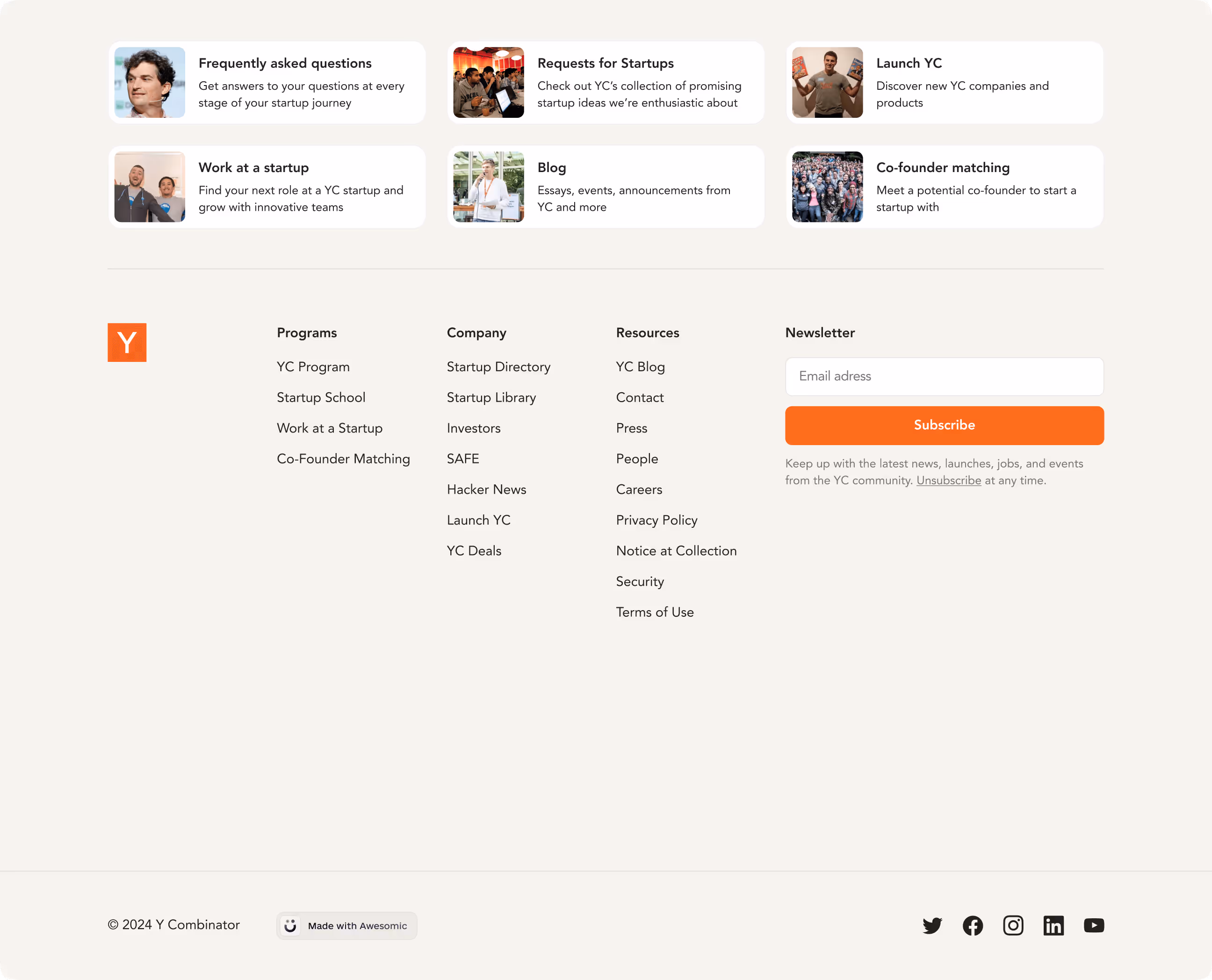Image resolution: width=1212 pixels, height=980 pixels.
Task: Click 'Find your next role' description
Action: tap(301, 199)
